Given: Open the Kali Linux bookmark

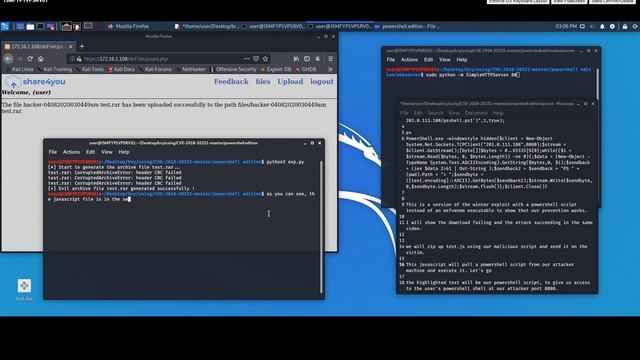Looking at the screenshot, I should 19,69.
